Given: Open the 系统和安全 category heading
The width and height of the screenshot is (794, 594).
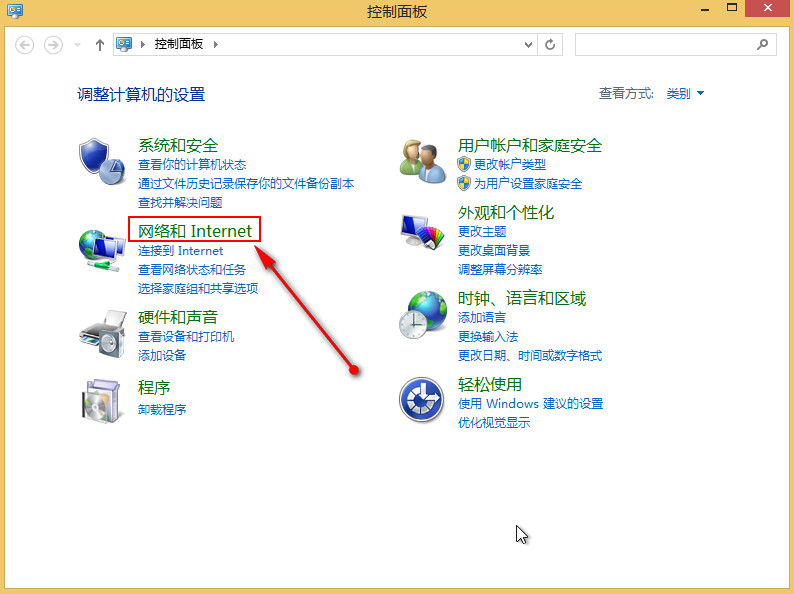Looking at the screenshot, I should [x=178, y=145].
